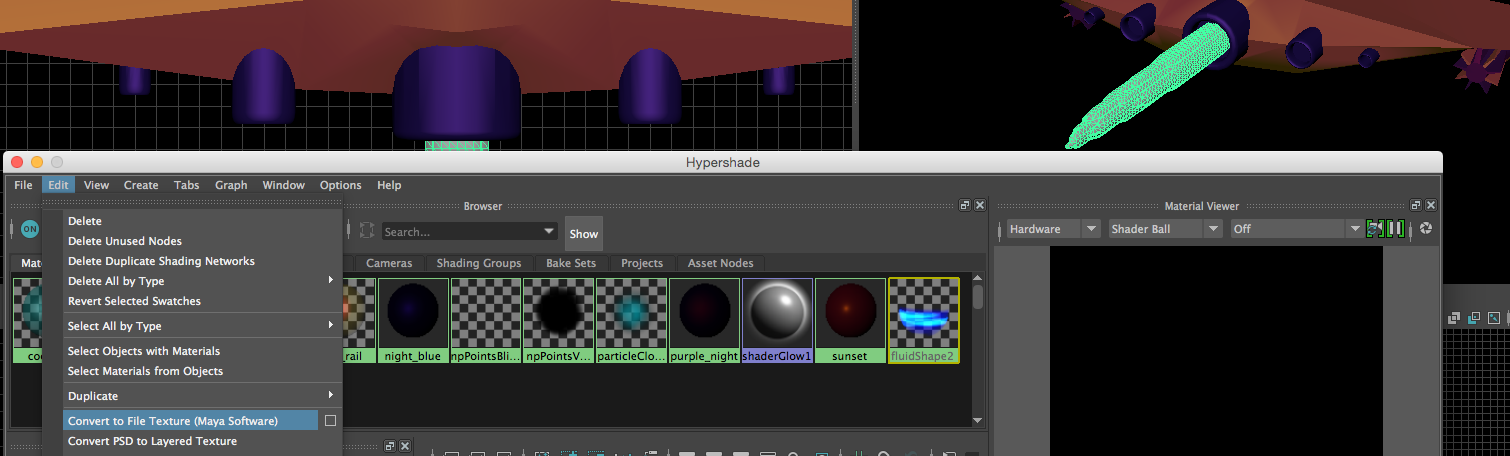
Task: Open the Graph menu
Action: [231, 185]
